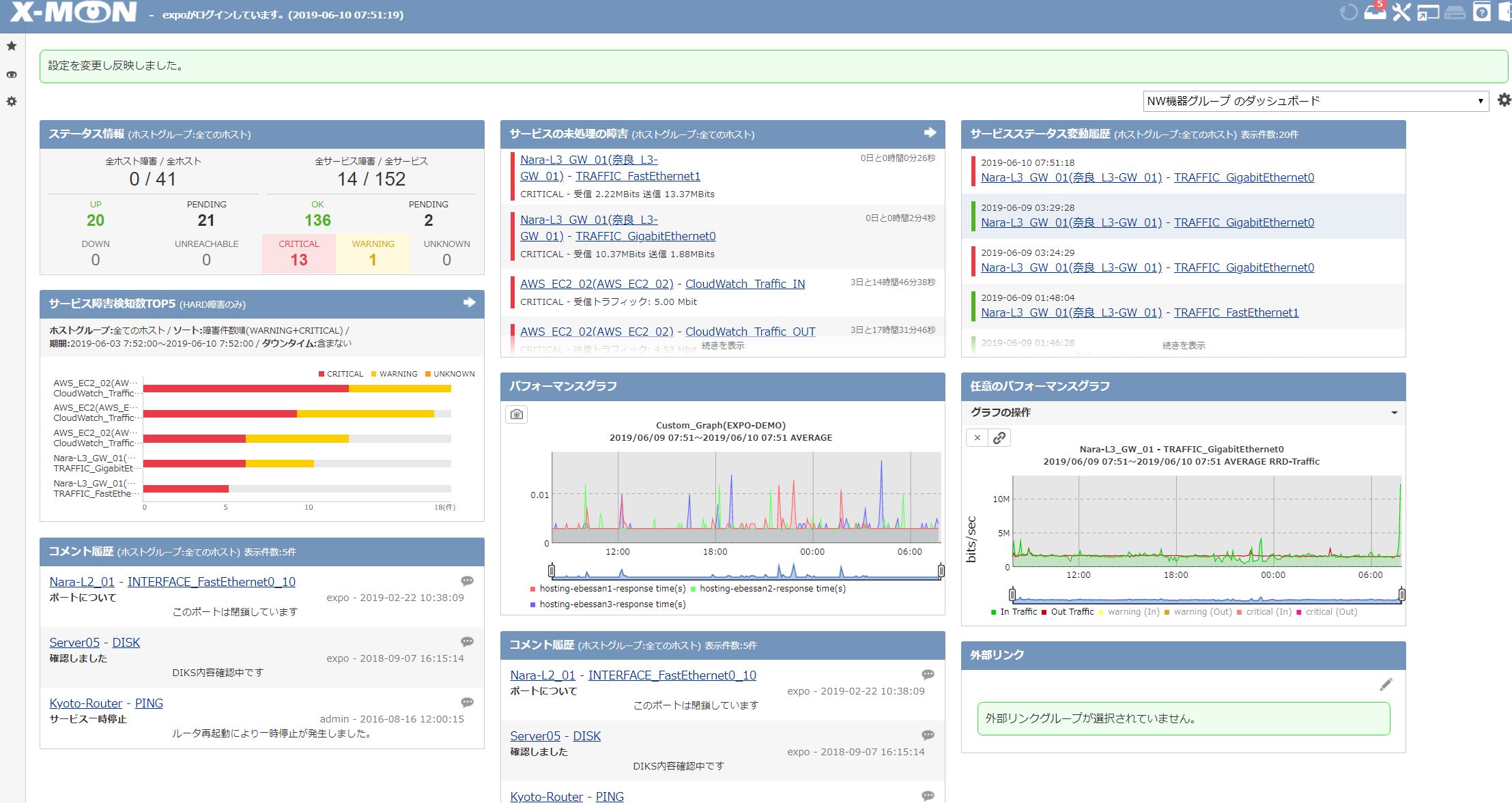The width and height of the screenshot is (1512, 803).
Task: Click left range handle of traffic graph slider
Action: click(1012, 594)
